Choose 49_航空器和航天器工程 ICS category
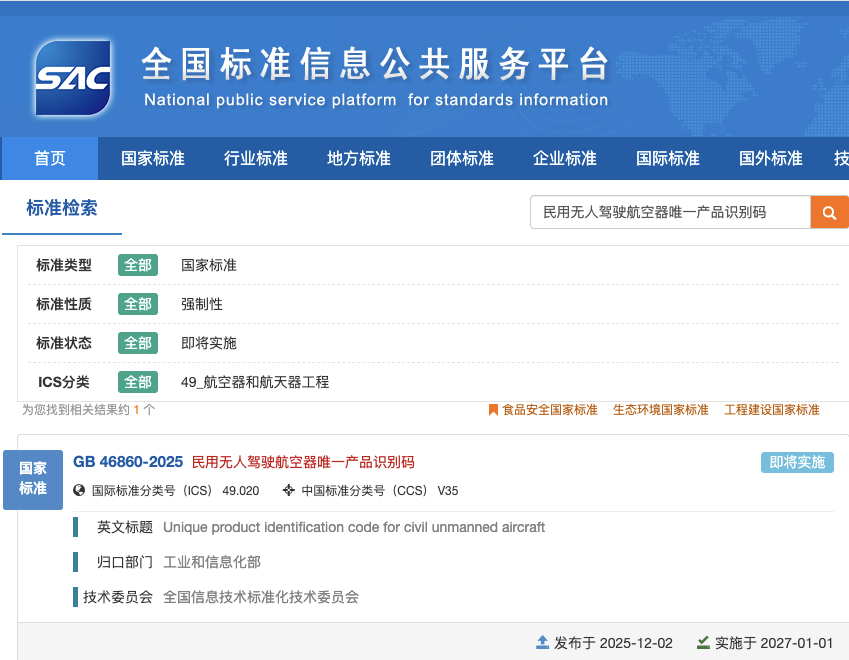The image size is (849, 660). point(254,382)
